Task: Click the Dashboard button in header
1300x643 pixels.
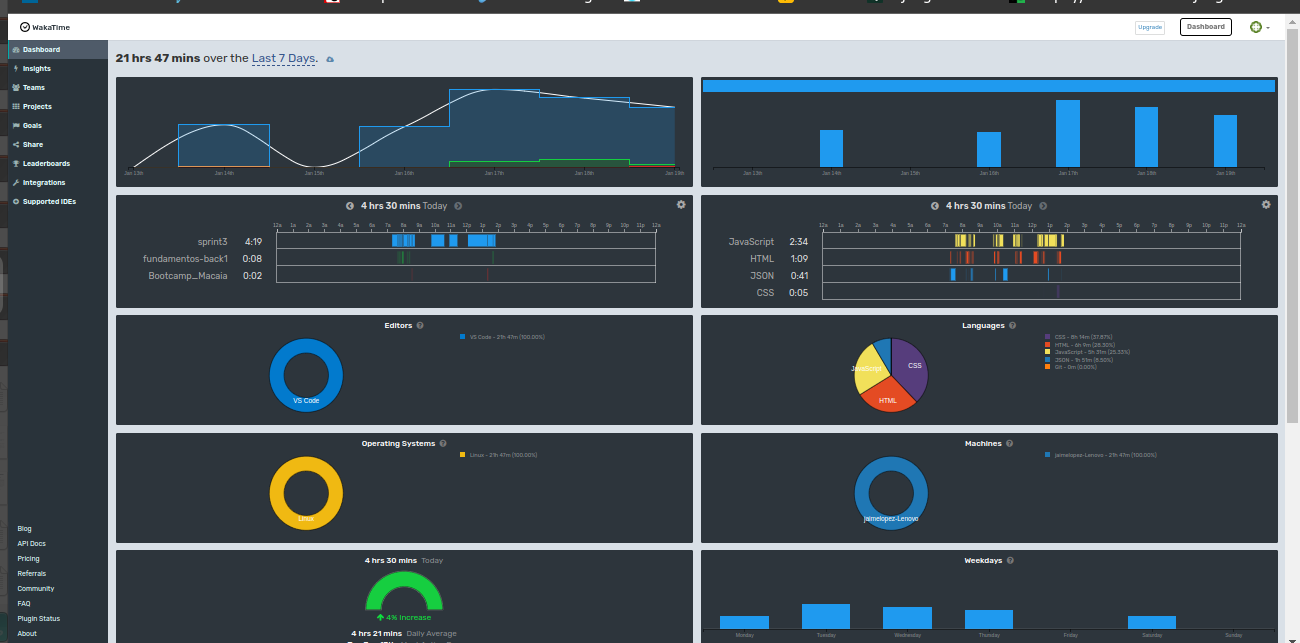Action: pos(1205,27)
